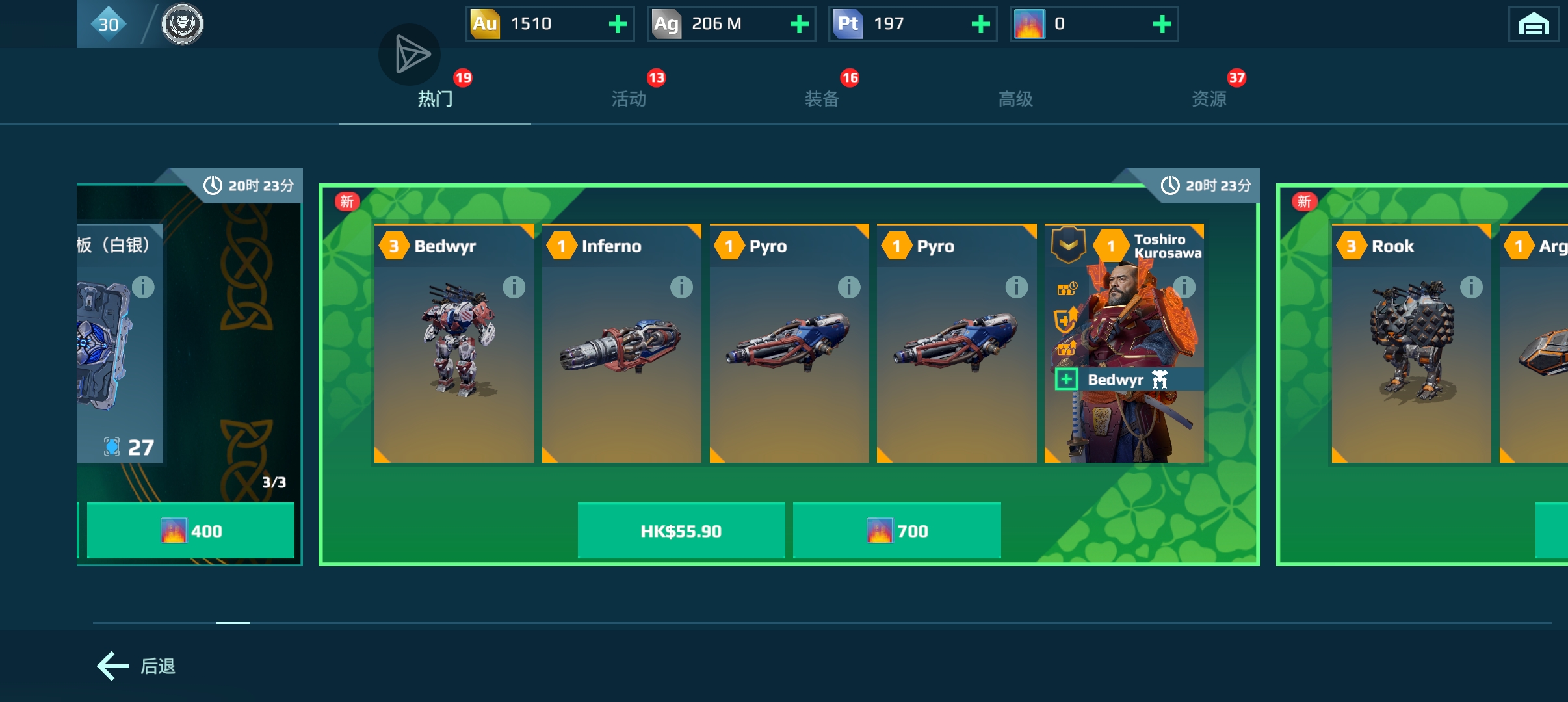Expand Toshiro Kurosawa pilot chevron badge
The width and height of the screenshot is (1568, 702).
click(x=1069, y=244)
